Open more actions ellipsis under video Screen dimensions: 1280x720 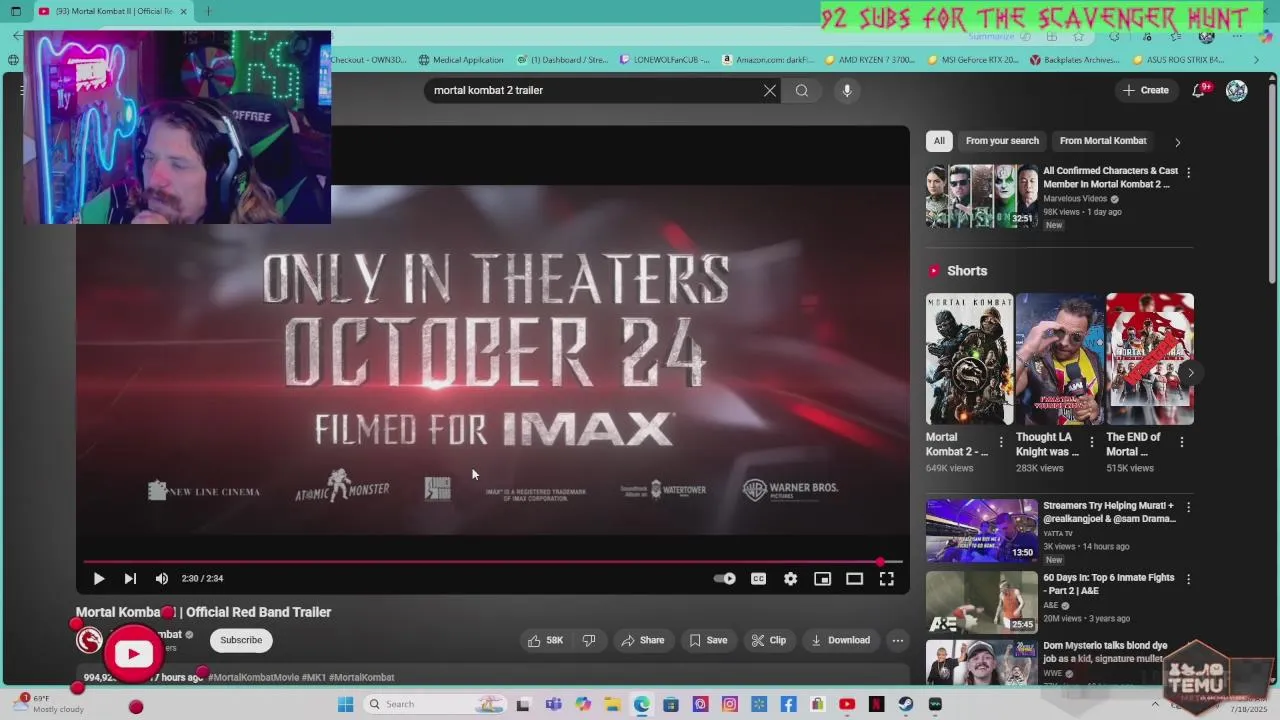[x=898, y=640]
